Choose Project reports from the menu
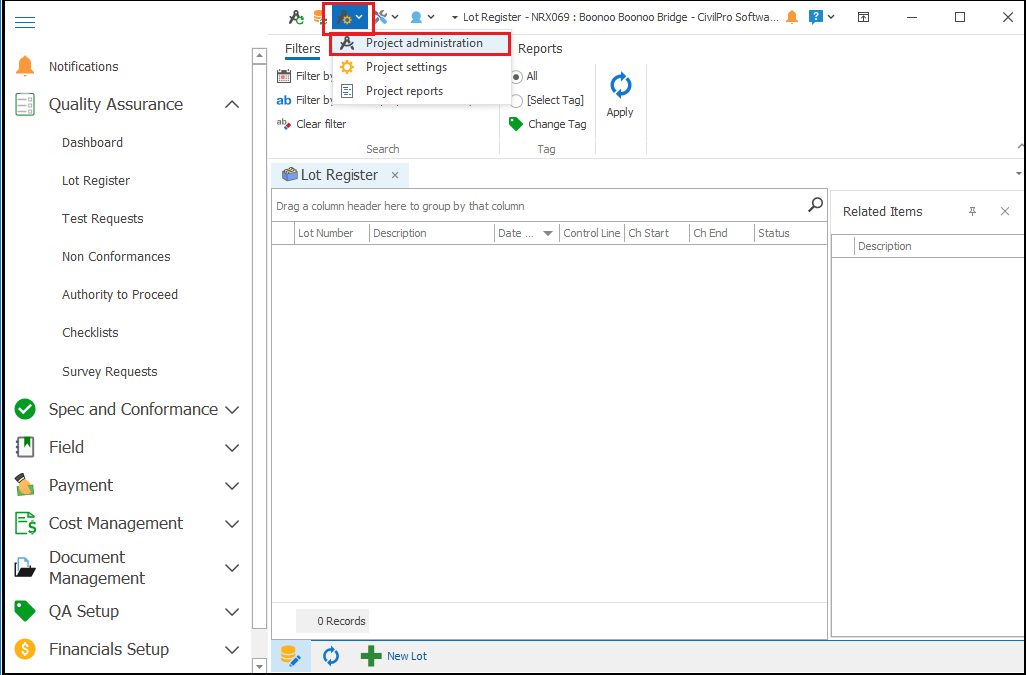The height and width of the screenshot is (675, 1026). pyautogui.click(x=404, y=91)
